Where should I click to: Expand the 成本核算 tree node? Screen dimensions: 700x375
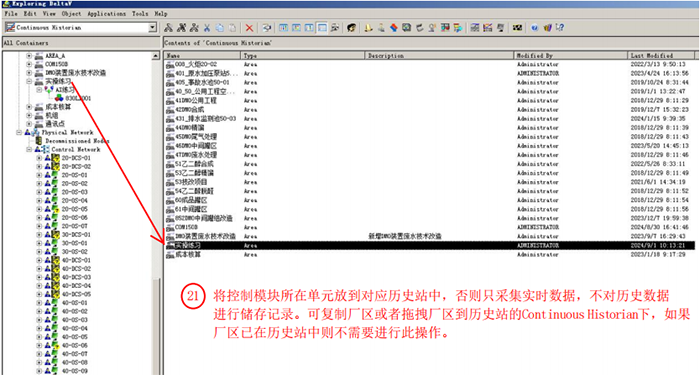(29, 107)
